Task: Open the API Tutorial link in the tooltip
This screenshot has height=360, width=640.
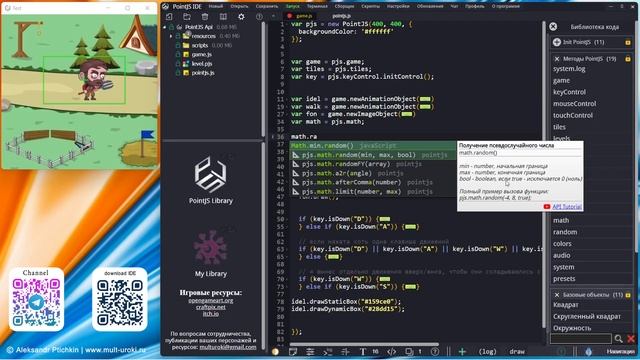Action: [567, 207]
